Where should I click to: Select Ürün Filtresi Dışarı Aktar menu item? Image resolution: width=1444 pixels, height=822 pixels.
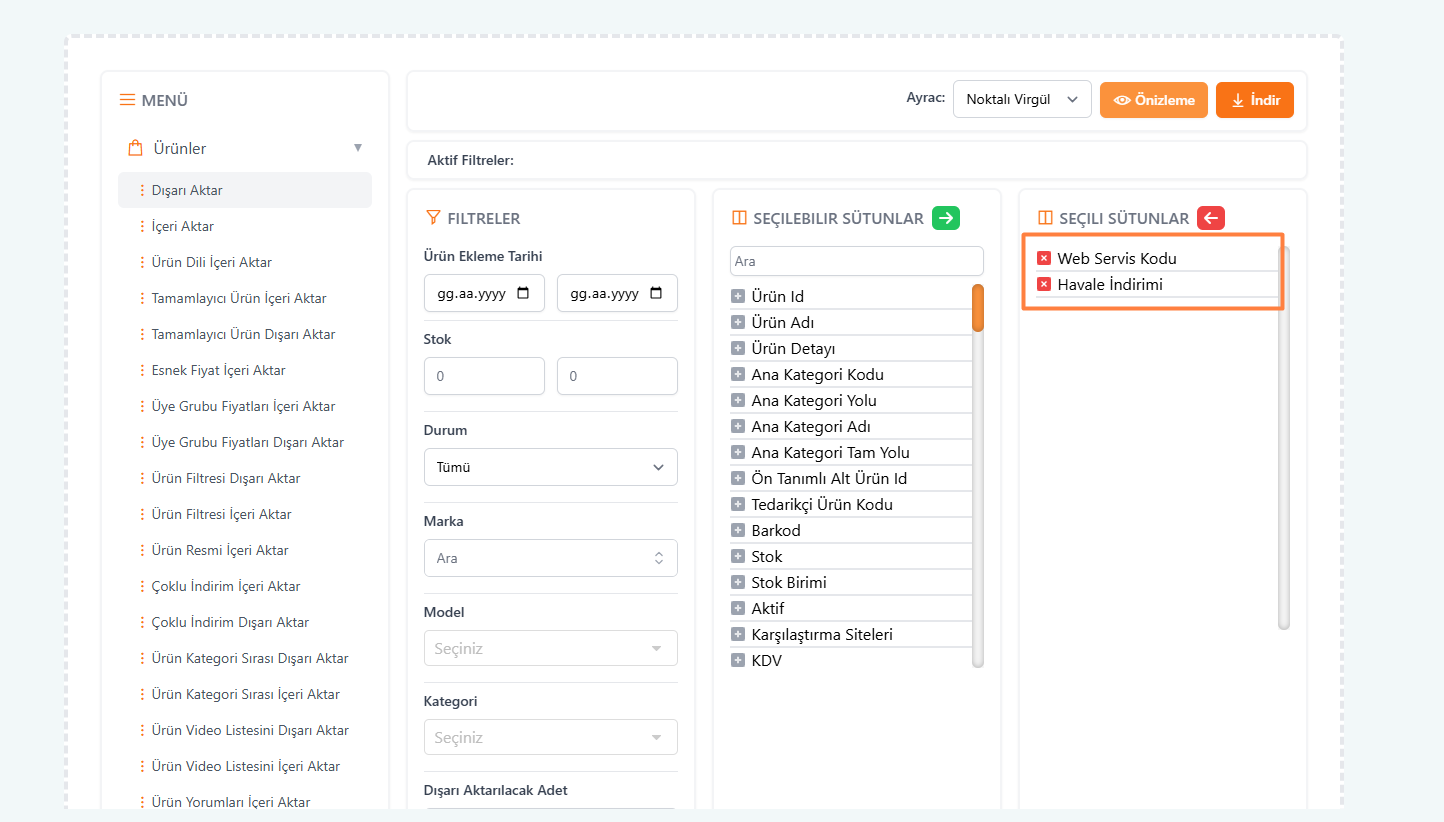(225, 478)
